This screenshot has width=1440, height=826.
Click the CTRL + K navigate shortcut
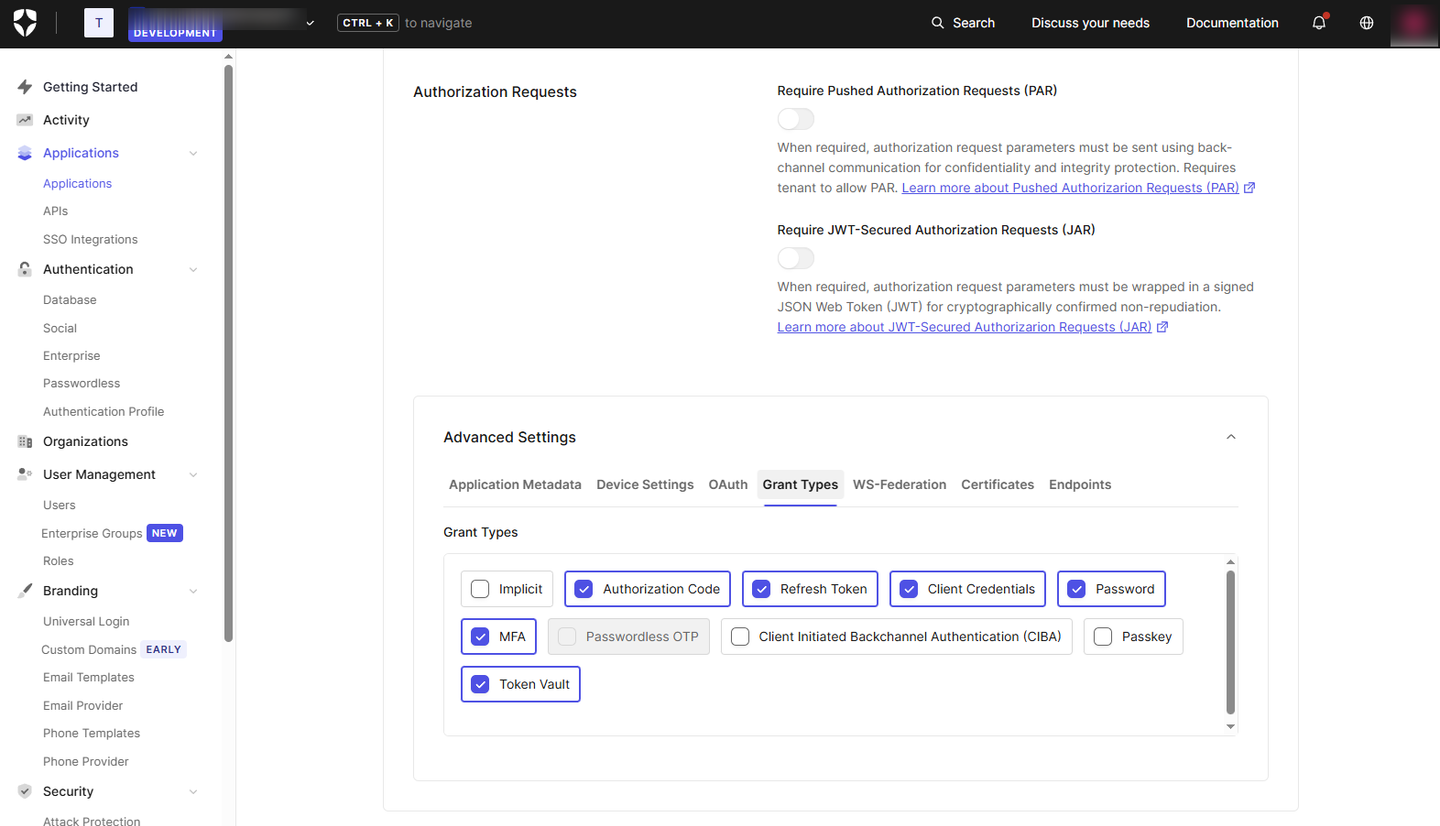(368, 23)
